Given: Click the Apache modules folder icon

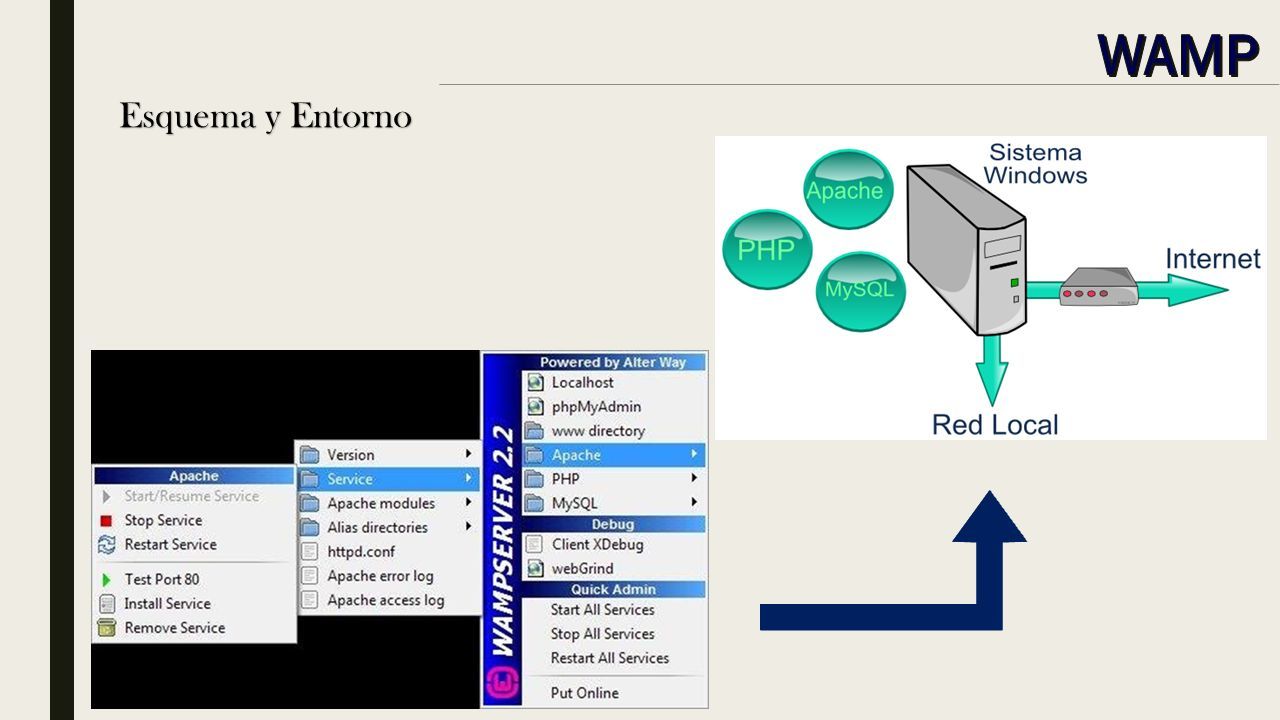Looking at the screenshot, I should [310, 503].
